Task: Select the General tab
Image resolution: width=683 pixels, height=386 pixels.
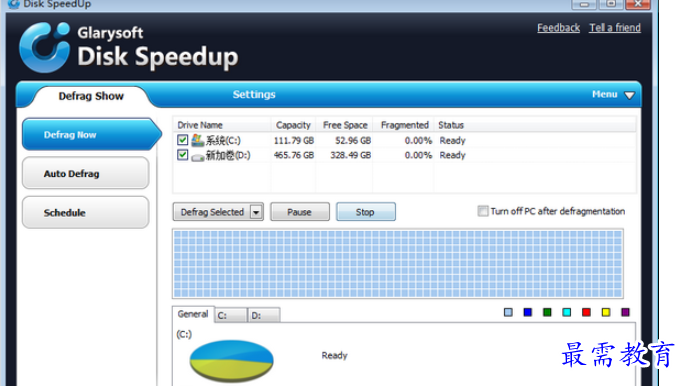Action: point(193,314)
